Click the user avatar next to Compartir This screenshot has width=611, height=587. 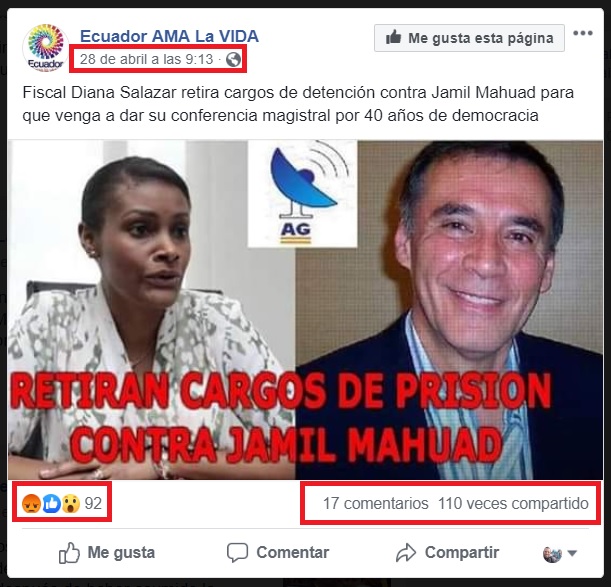point(552,554)
